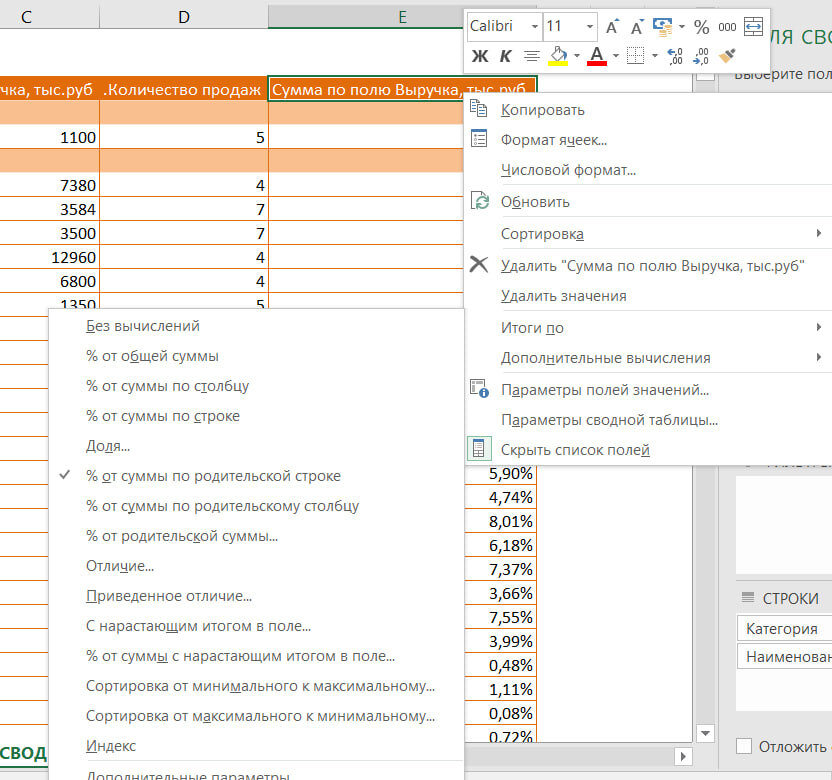This screenshot has width=832, height=780.
Task: Remove field via Удалить "Сумма по полю Выручка"
Action: [653, 266]
